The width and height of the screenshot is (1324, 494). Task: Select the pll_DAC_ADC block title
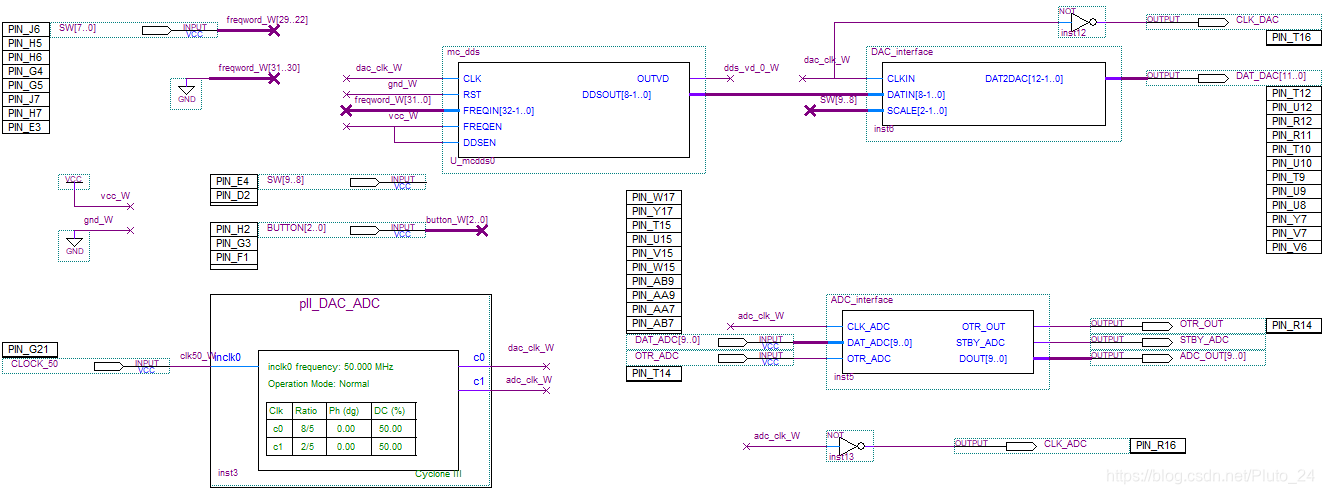tap(340, 303)
